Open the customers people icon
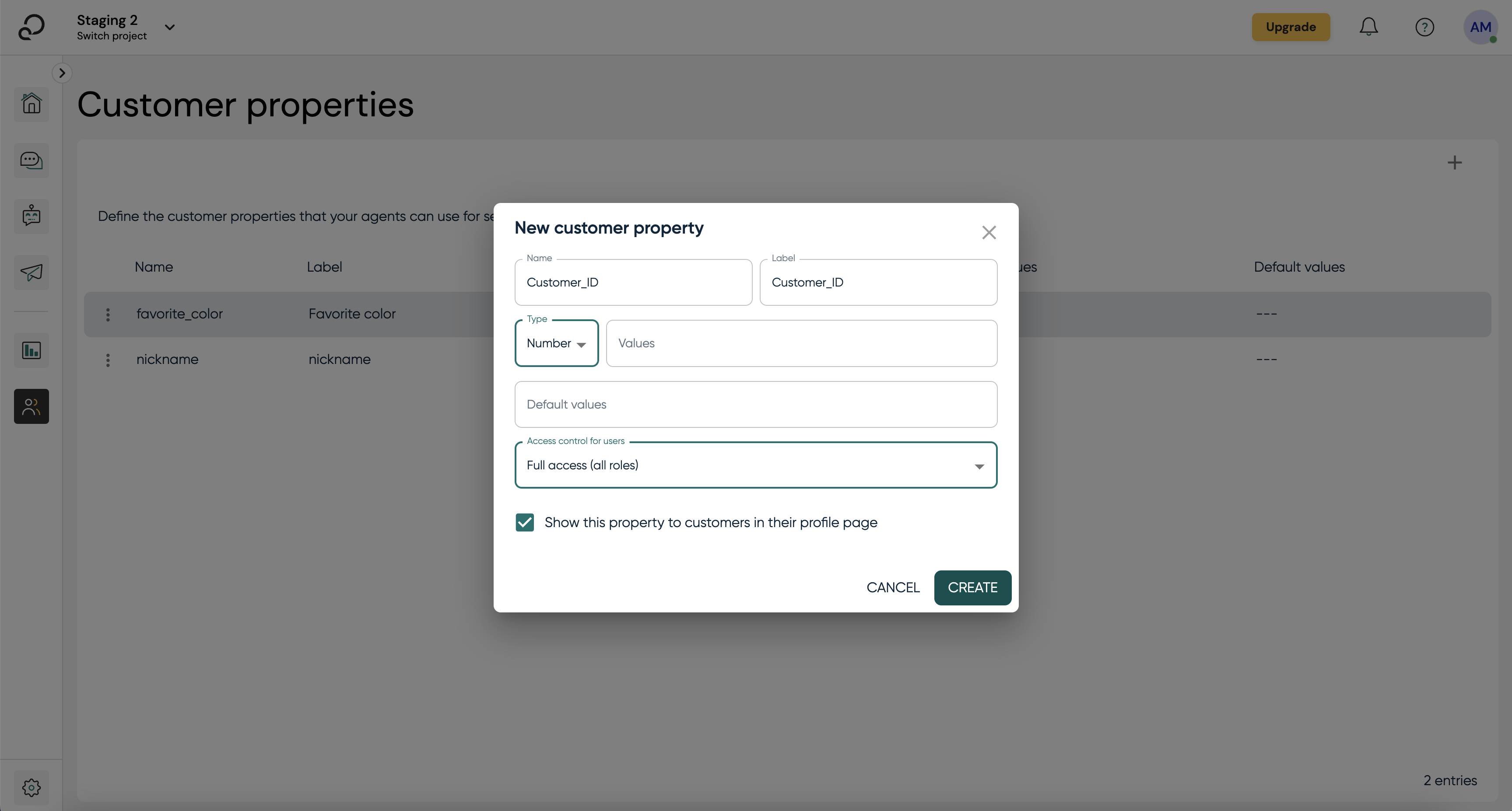Viewport: 1512px width, 811px height. tap(32, 406)
